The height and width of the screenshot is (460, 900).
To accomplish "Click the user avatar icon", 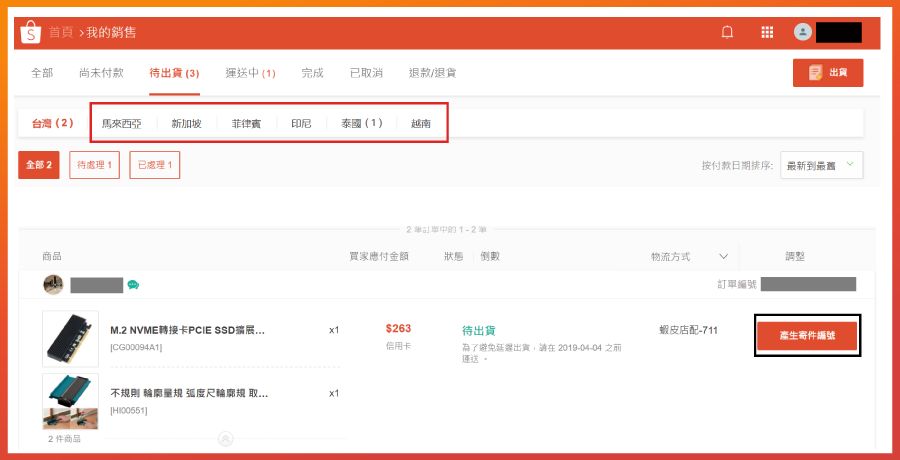I will (x=802, y=32).
